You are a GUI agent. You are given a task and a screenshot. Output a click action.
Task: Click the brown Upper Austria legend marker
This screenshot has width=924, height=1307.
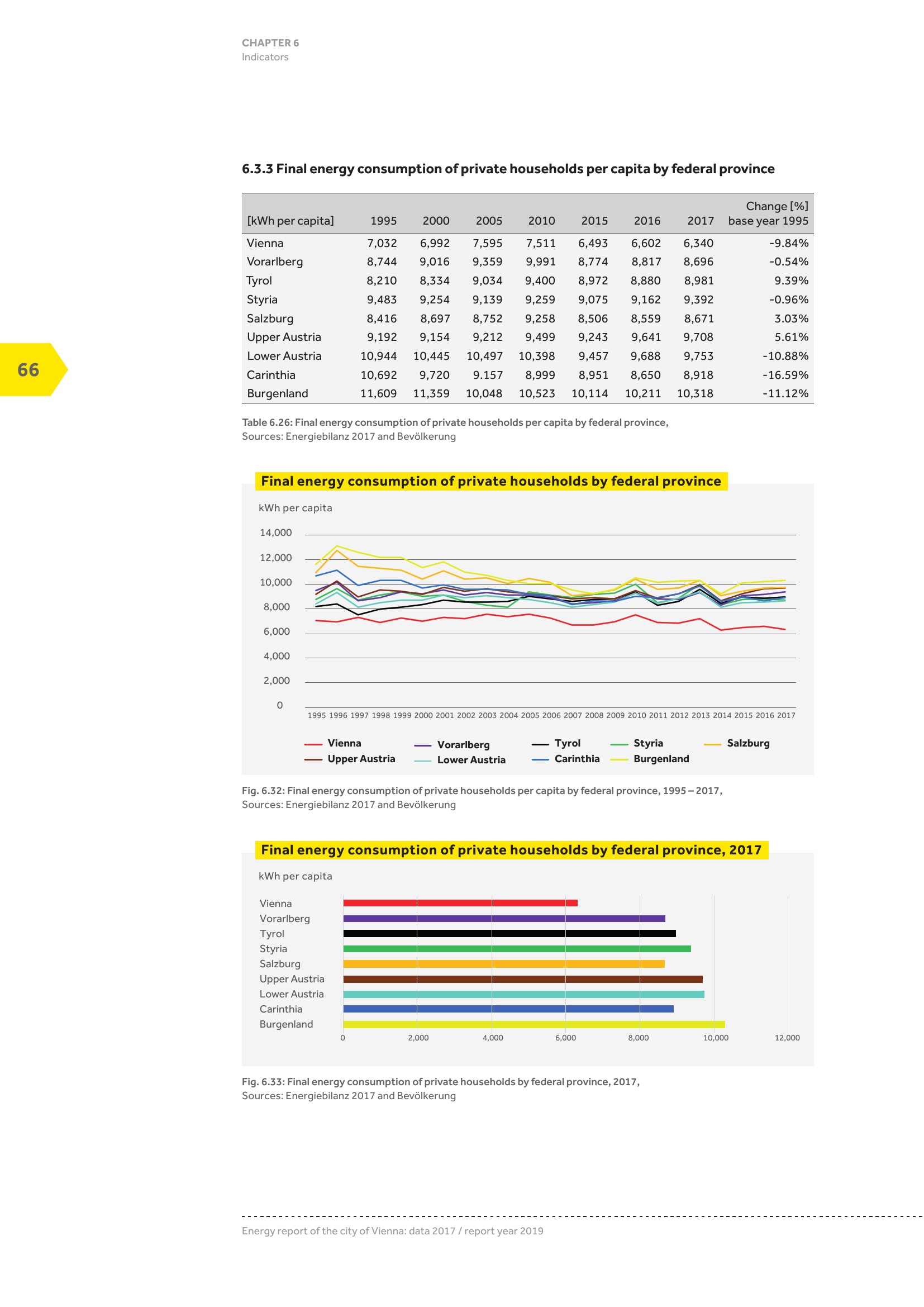click(313, 759)
